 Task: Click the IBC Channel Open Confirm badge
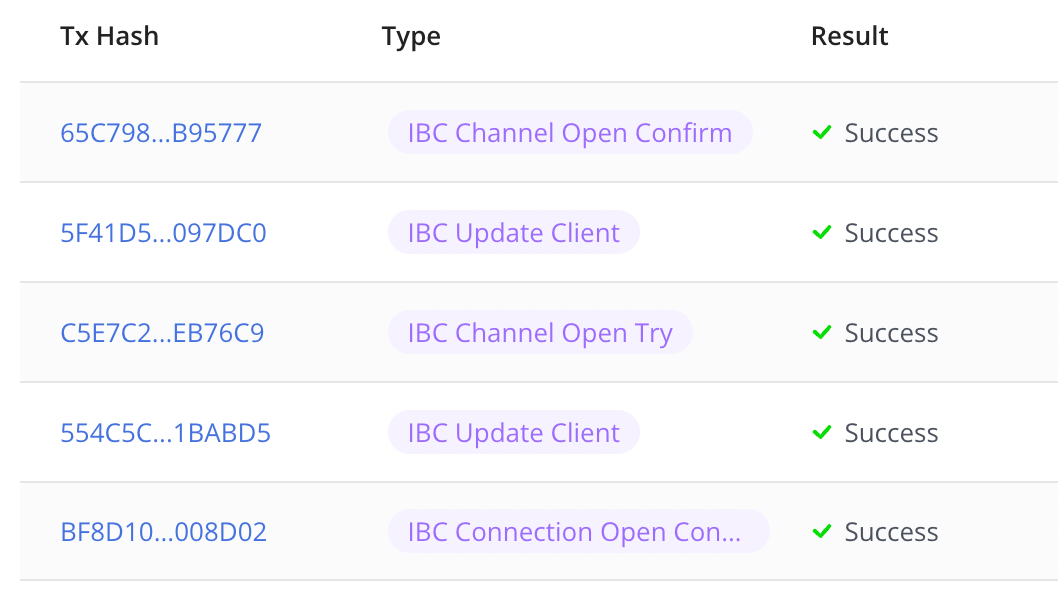(x=569, y=133)
